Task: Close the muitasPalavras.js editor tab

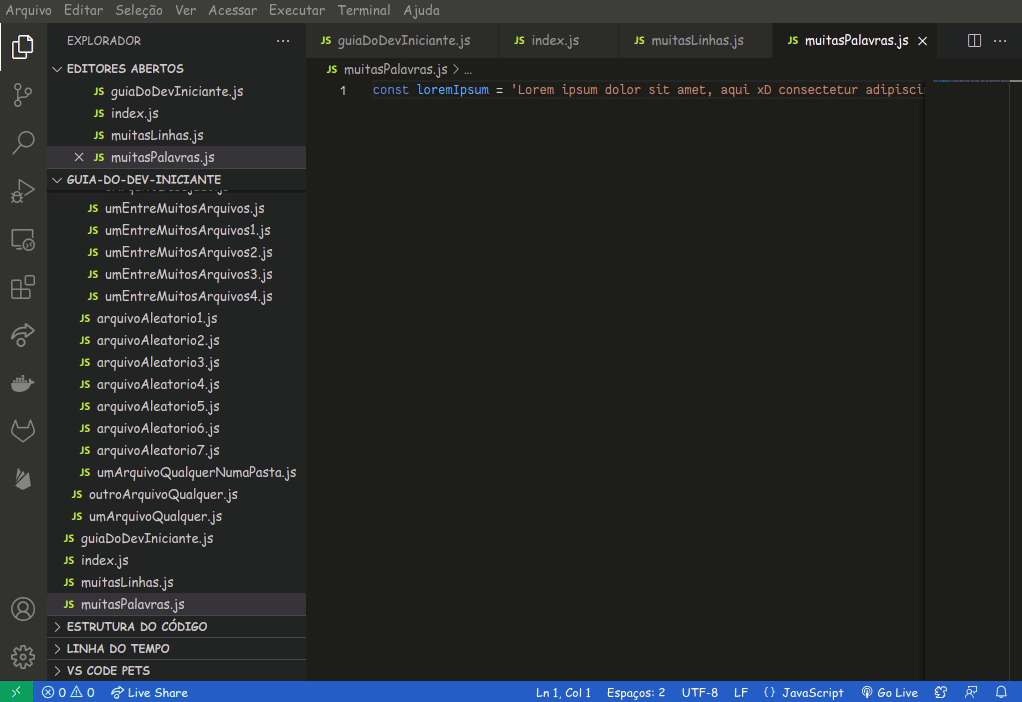Action: (923, 41)
